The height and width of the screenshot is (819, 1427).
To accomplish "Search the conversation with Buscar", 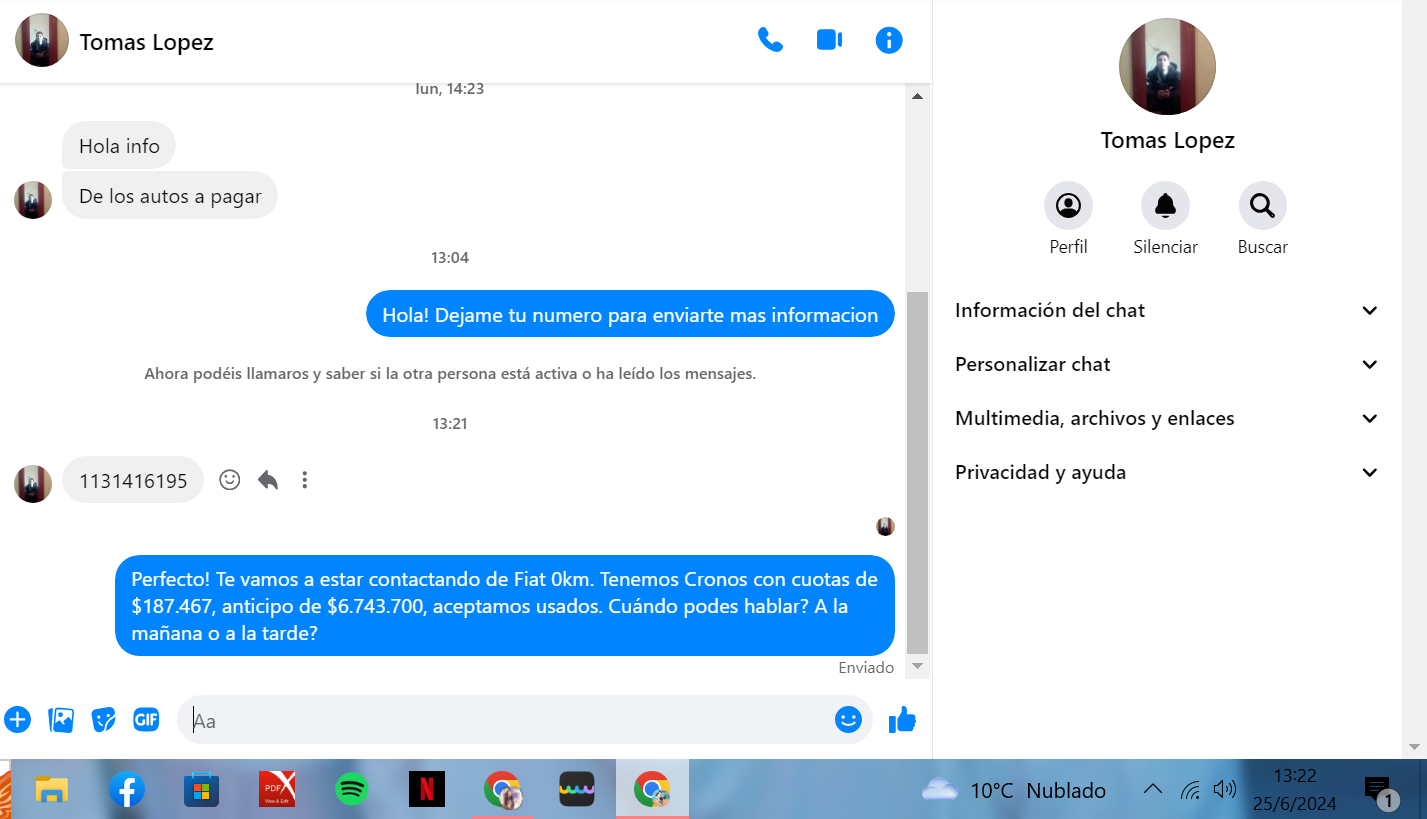I will tap(1262, 206).
